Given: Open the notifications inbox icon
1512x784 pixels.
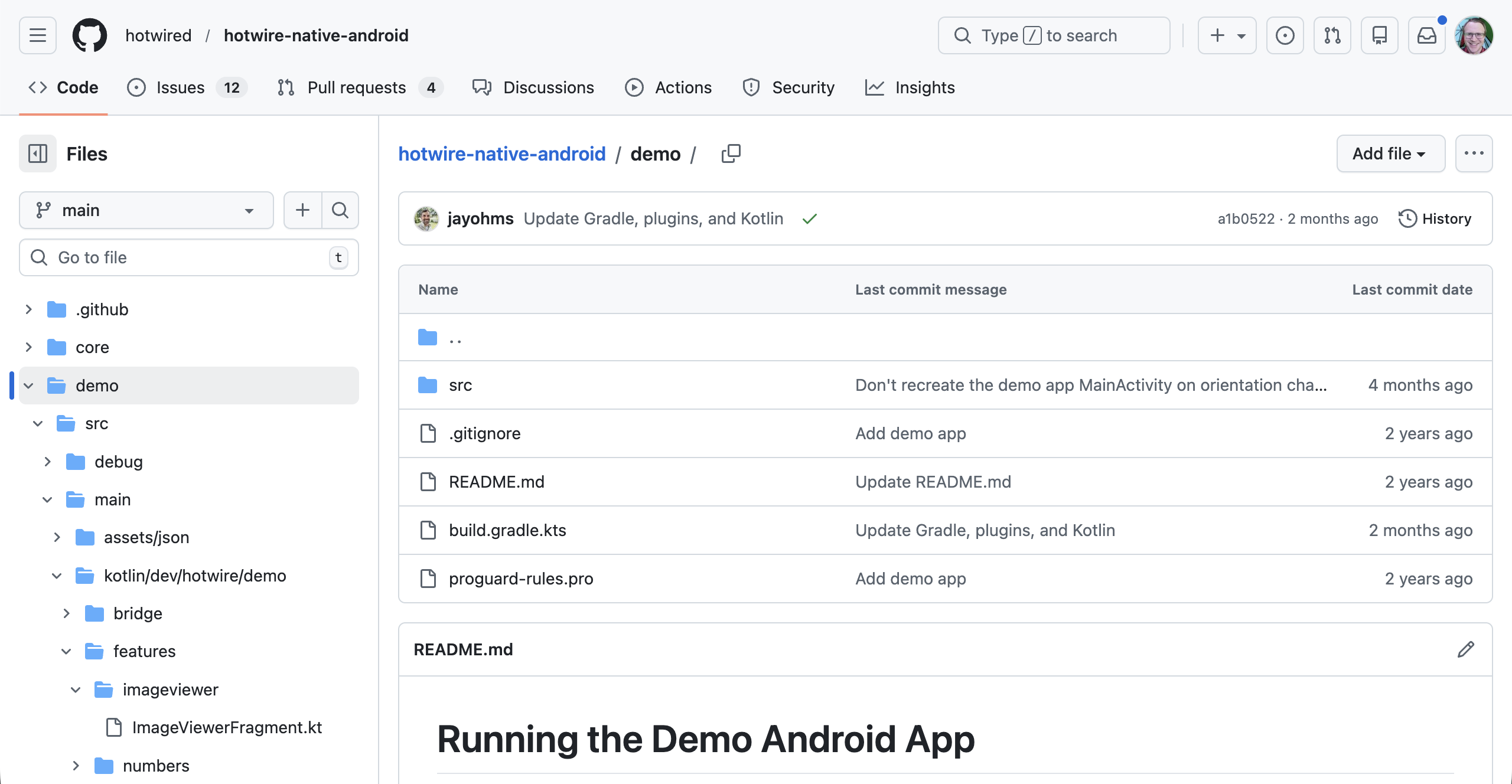Looking at the screenshot, I should point(1426,35).
